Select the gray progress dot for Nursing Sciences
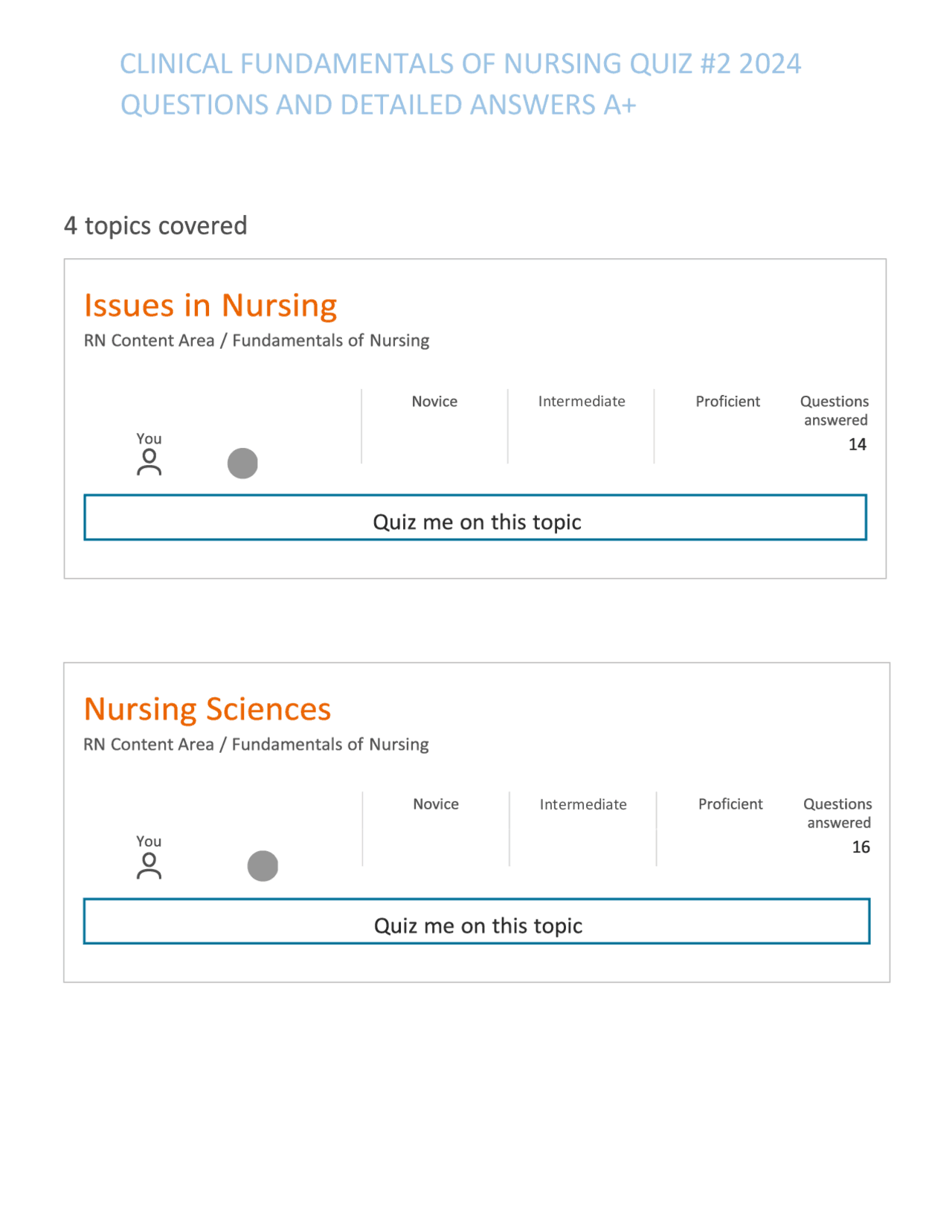The height and width of the screenshot is (1232, 952). [262, 864]
